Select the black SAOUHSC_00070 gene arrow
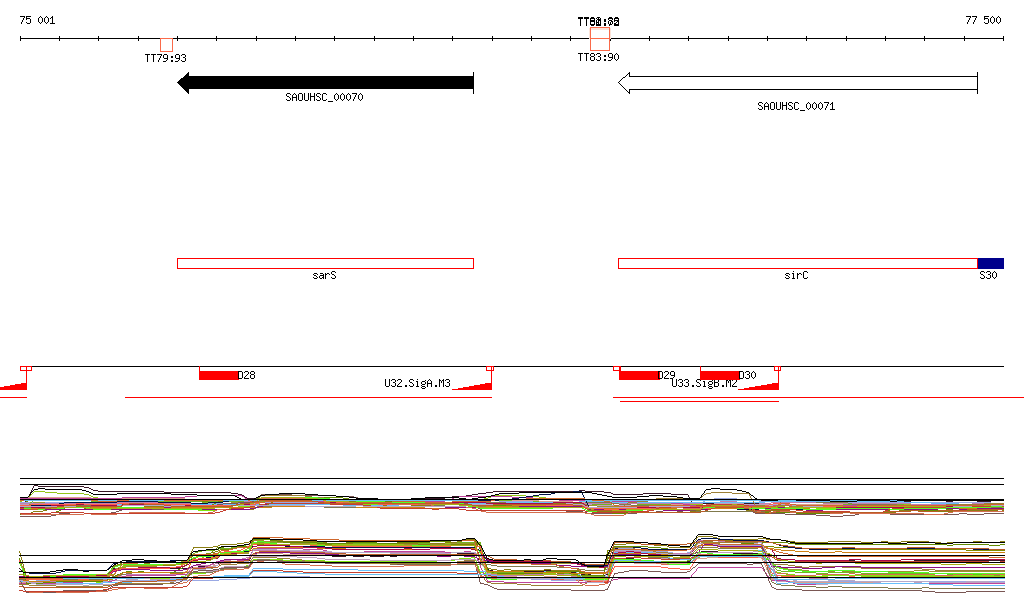Screen dimensions: 1024x611 coord(325,83)
